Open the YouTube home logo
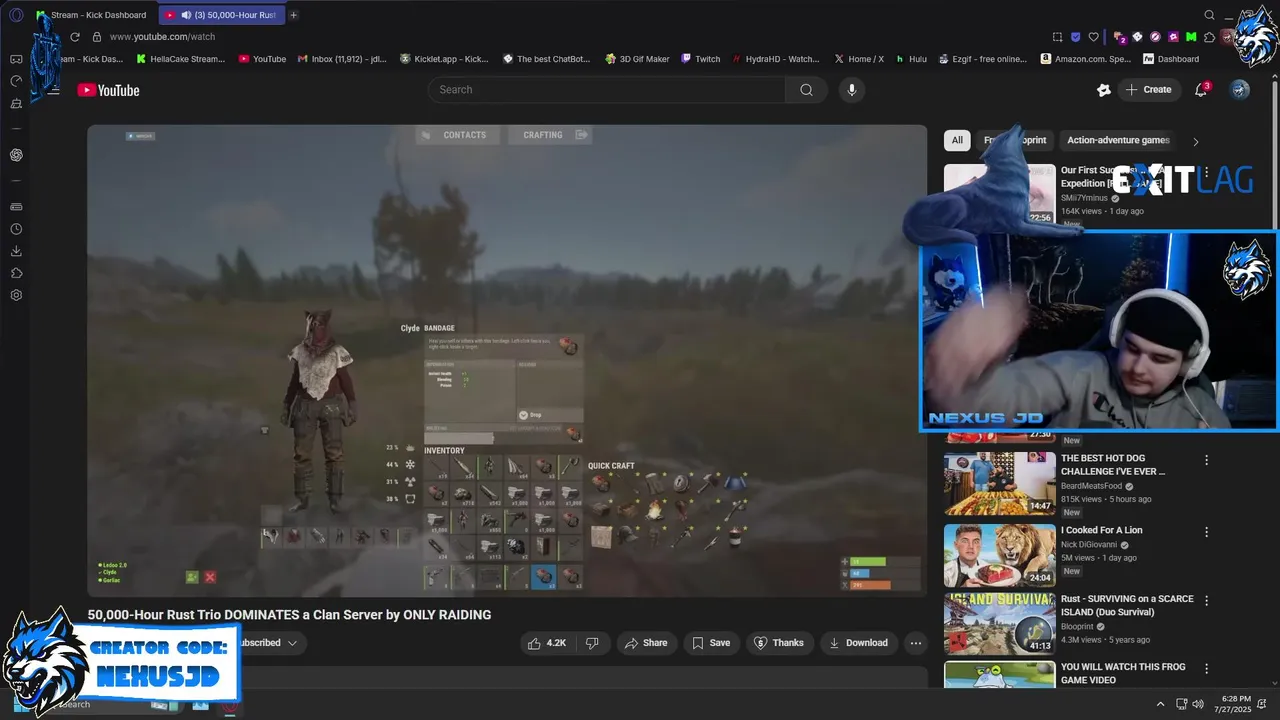This screenshot has height=720, width=1280. [108, 90]
